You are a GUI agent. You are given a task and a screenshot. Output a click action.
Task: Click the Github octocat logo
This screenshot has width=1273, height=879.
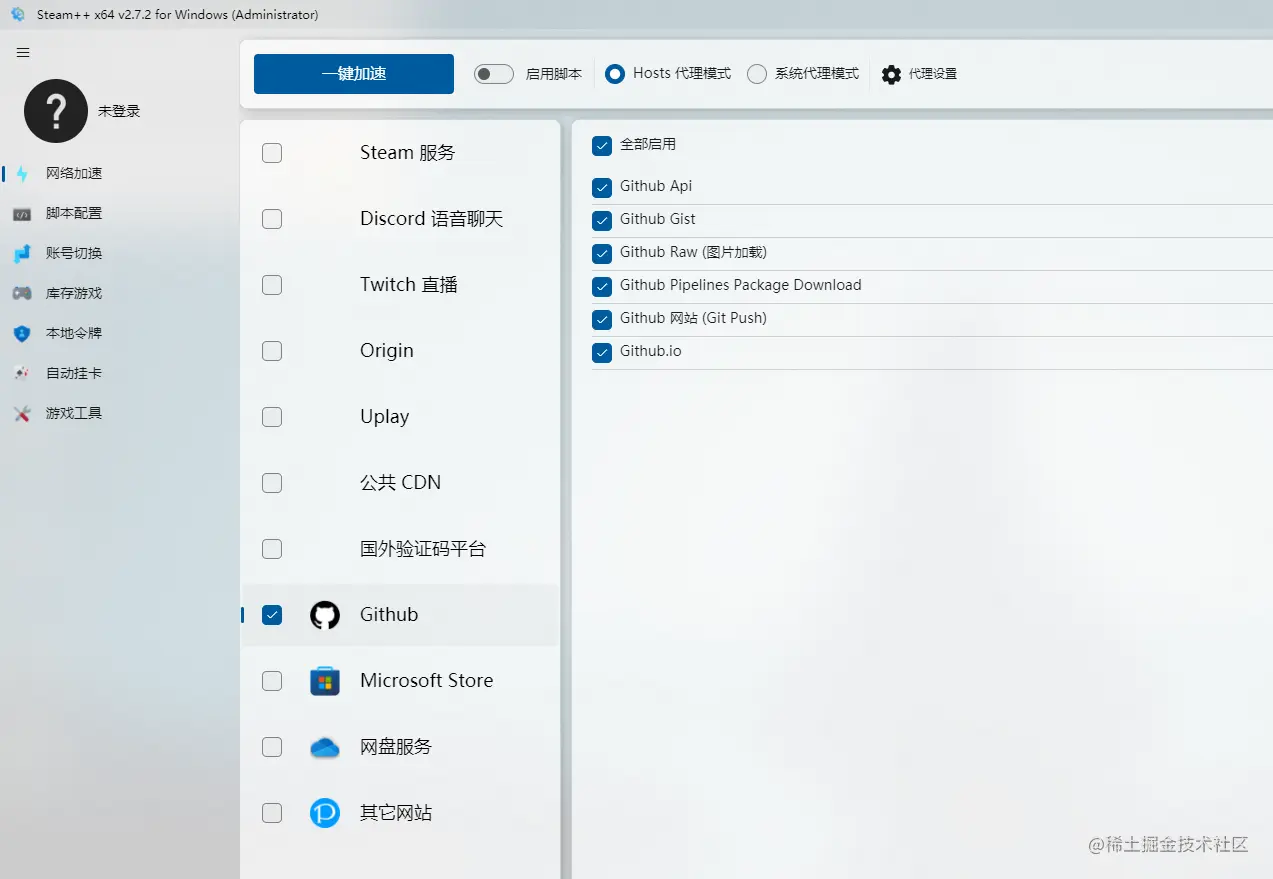coord(325,615)
